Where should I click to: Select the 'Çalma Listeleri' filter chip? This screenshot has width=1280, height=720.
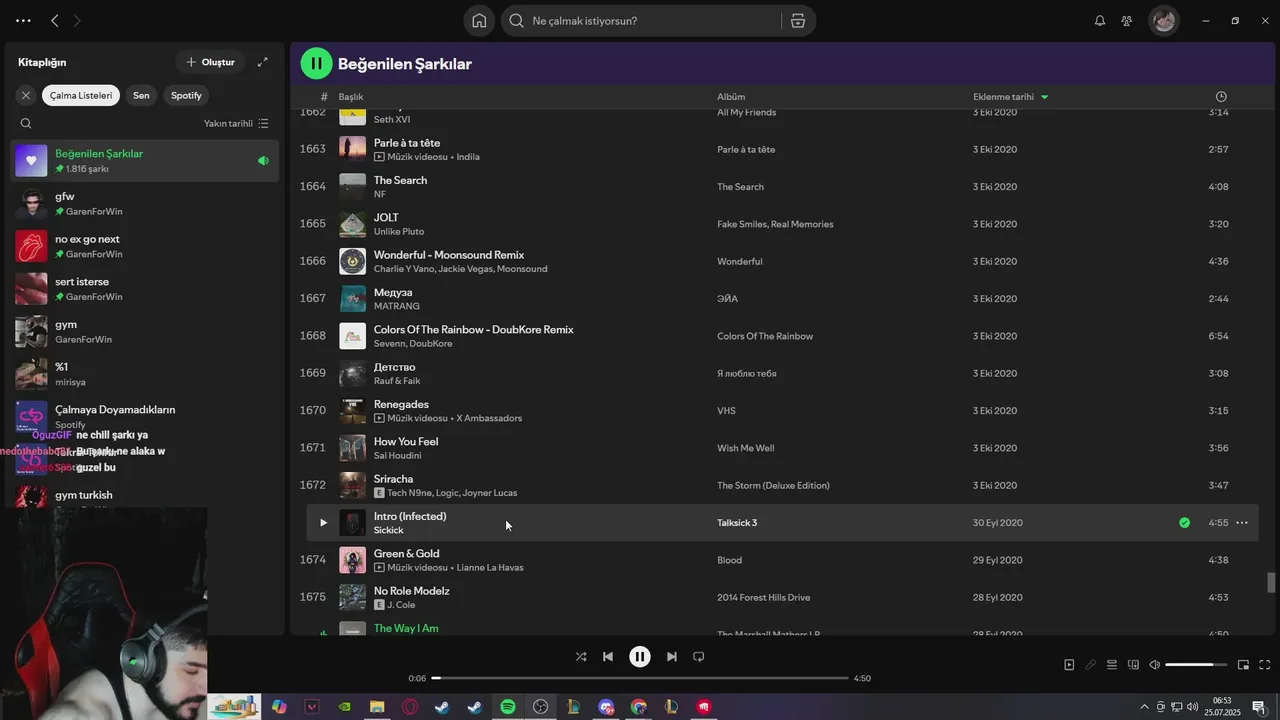(81, 95)
